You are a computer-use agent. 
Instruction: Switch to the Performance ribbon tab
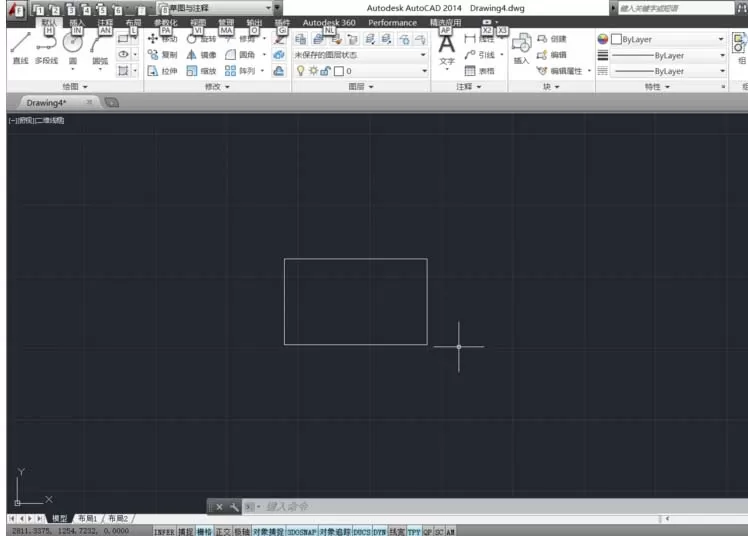pos(392,22)
